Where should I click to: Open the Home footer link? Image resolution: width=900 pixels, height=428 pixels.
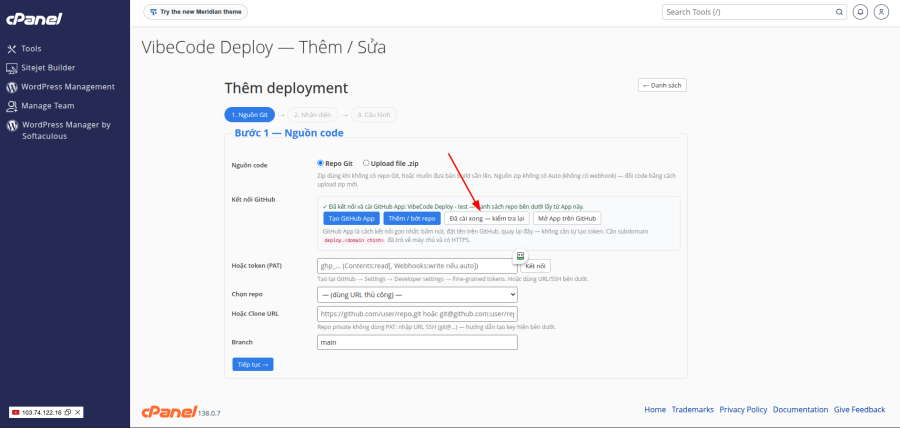(655, 410)
